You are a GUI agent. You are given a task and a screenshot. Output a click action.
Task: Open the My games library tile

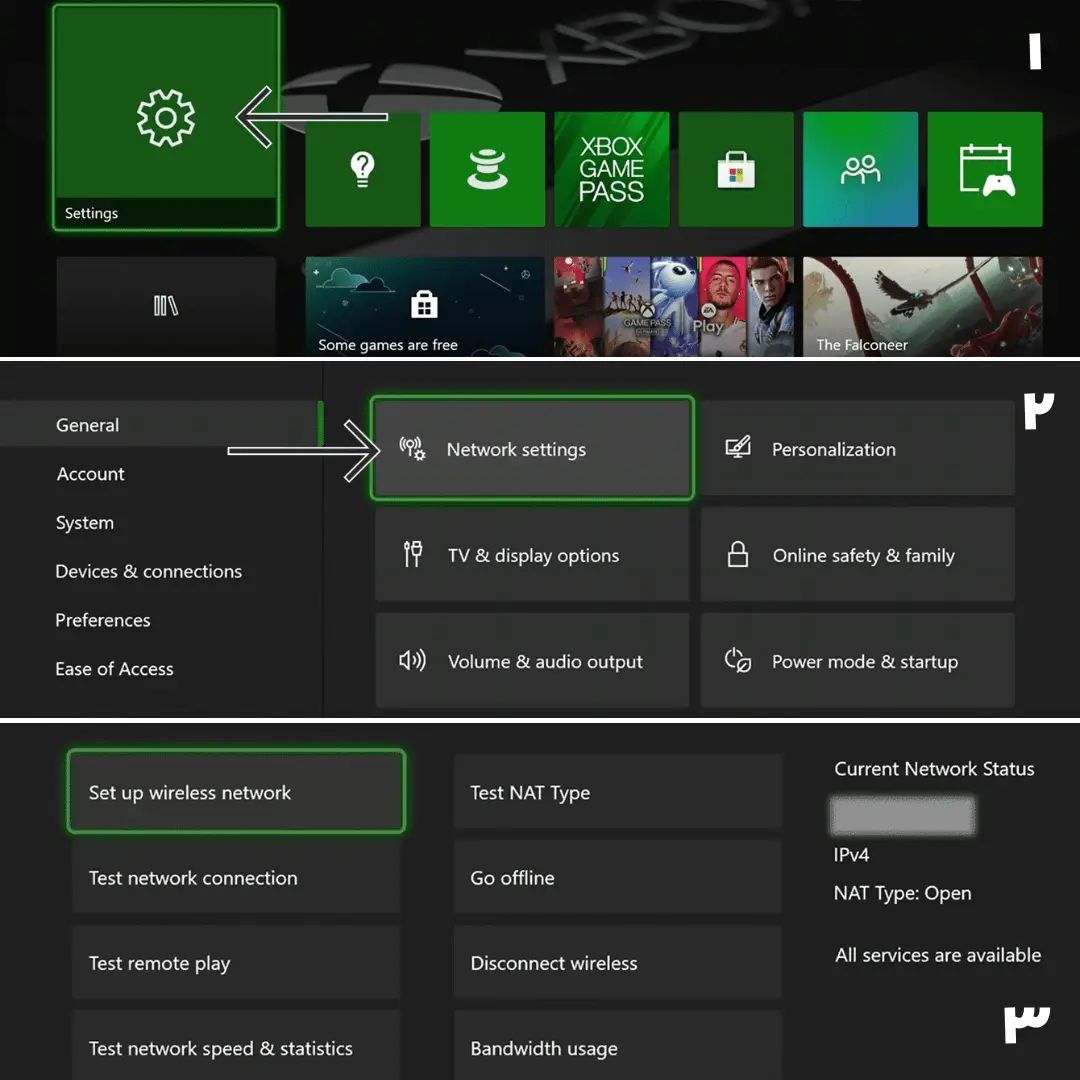click(166, 307)
